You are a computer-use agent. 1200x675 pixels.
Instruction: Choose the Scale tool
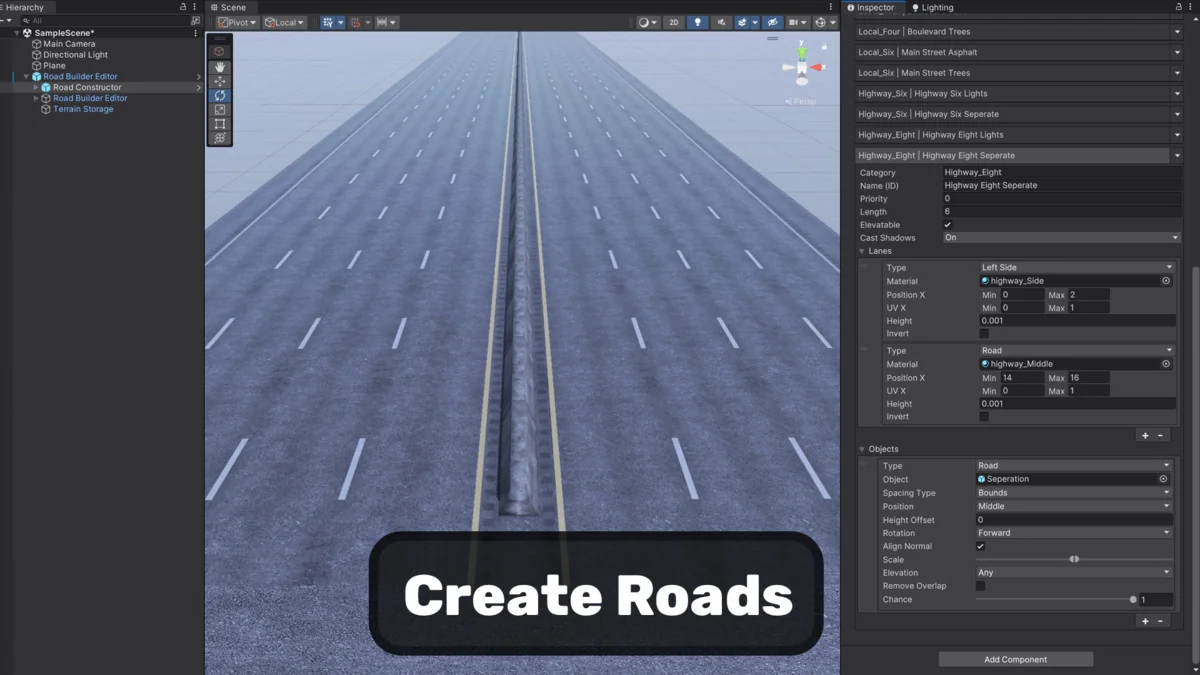coord(220,110)
